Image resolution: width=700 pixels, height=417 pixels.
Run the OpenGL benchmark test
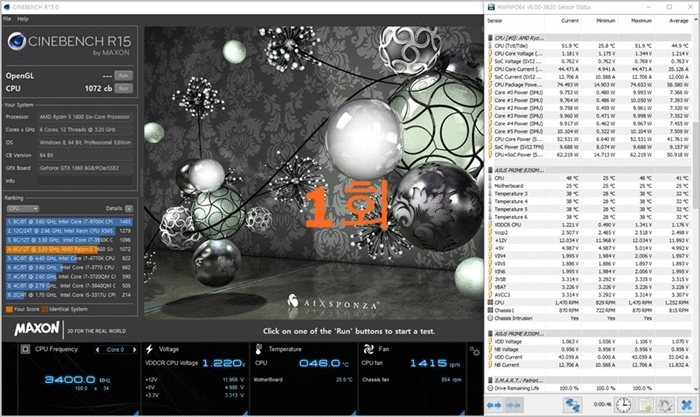point(124,75)
